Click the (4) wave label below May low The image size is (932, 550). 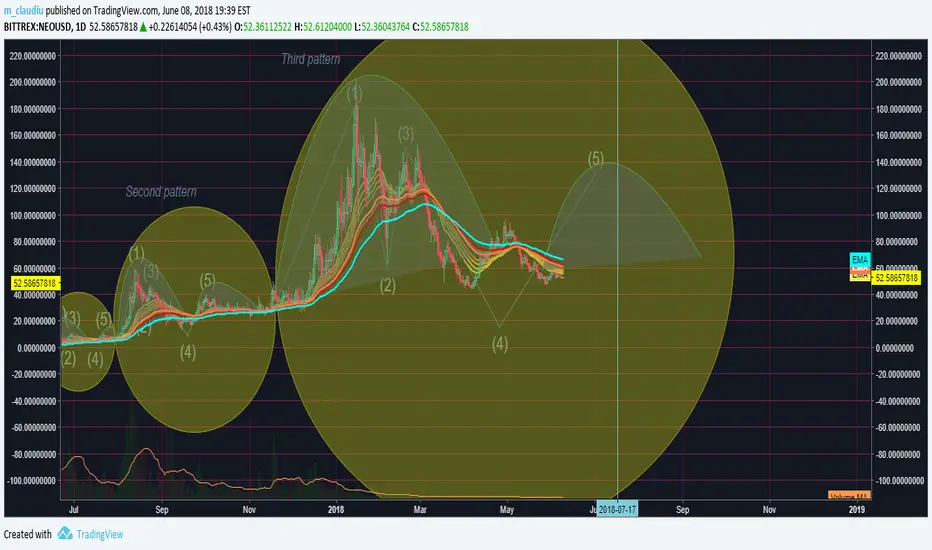click(x=500, y=344)
